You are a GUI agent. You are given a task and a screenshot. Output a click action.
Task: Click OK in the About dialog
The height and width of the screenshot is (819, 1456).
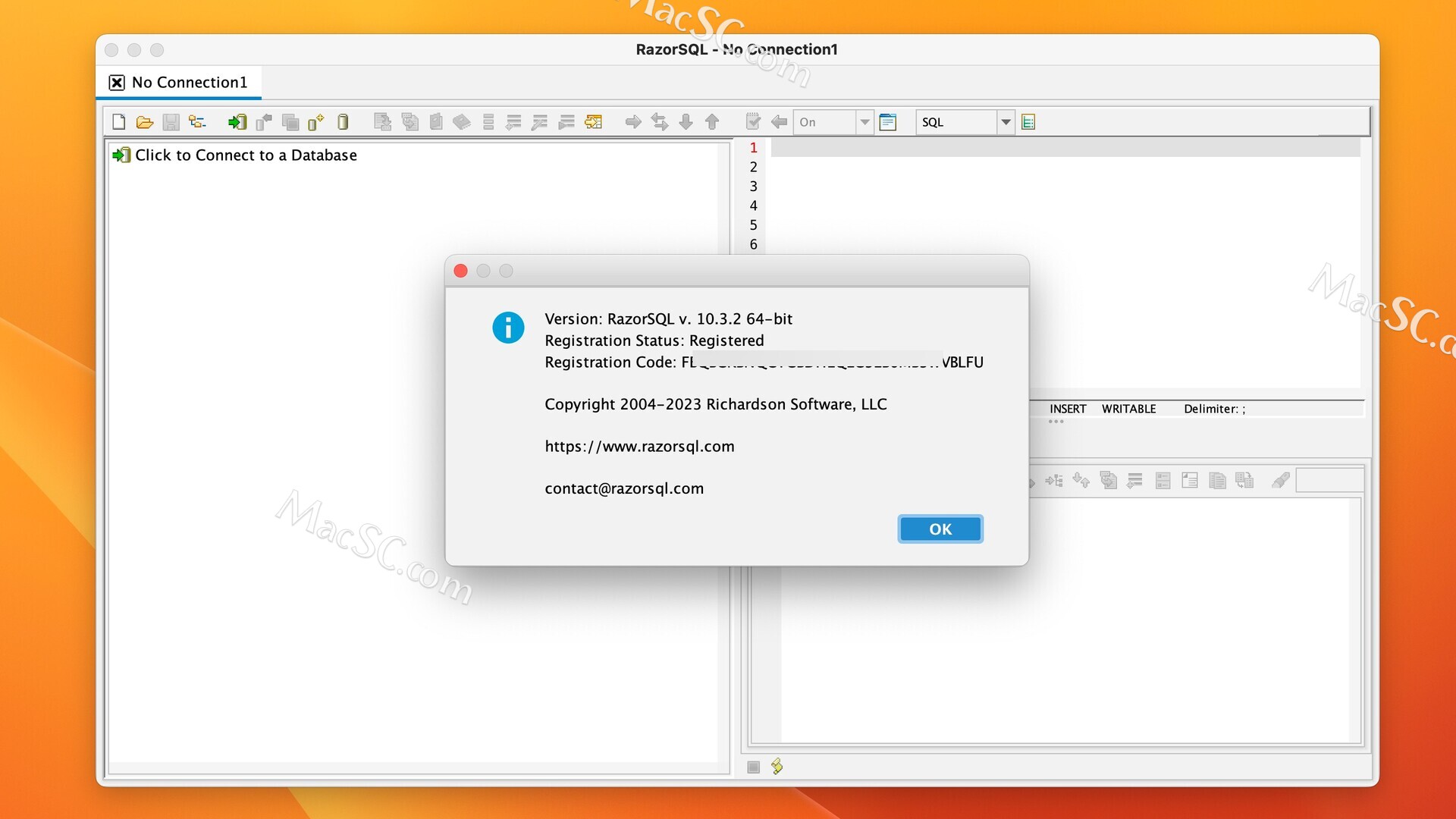click(x=940, y=529)
